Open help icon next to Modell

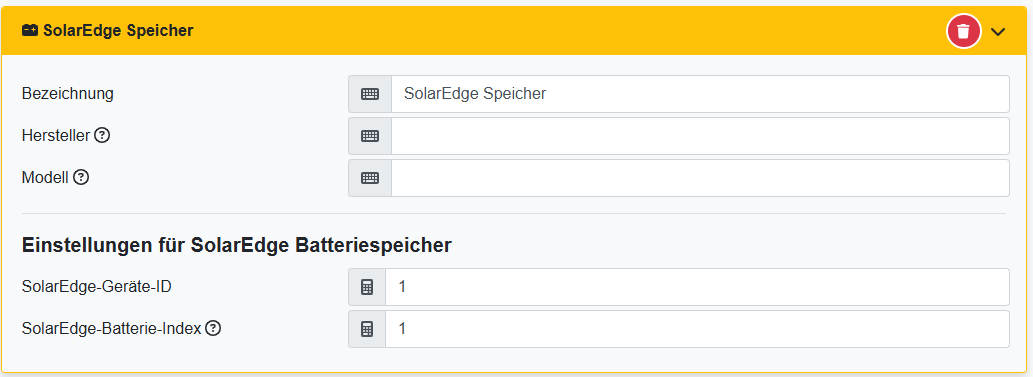[80, 177]
